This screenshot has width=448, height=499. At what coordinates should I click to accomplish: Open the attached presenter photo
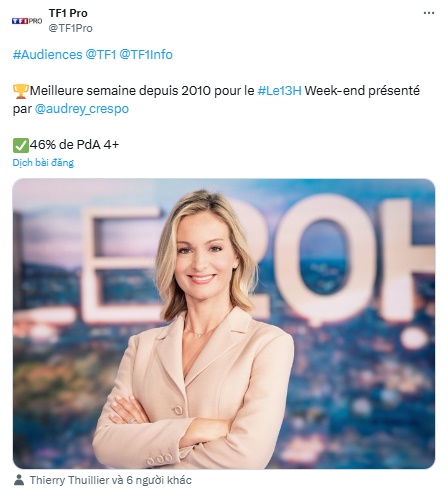(224, 323)
